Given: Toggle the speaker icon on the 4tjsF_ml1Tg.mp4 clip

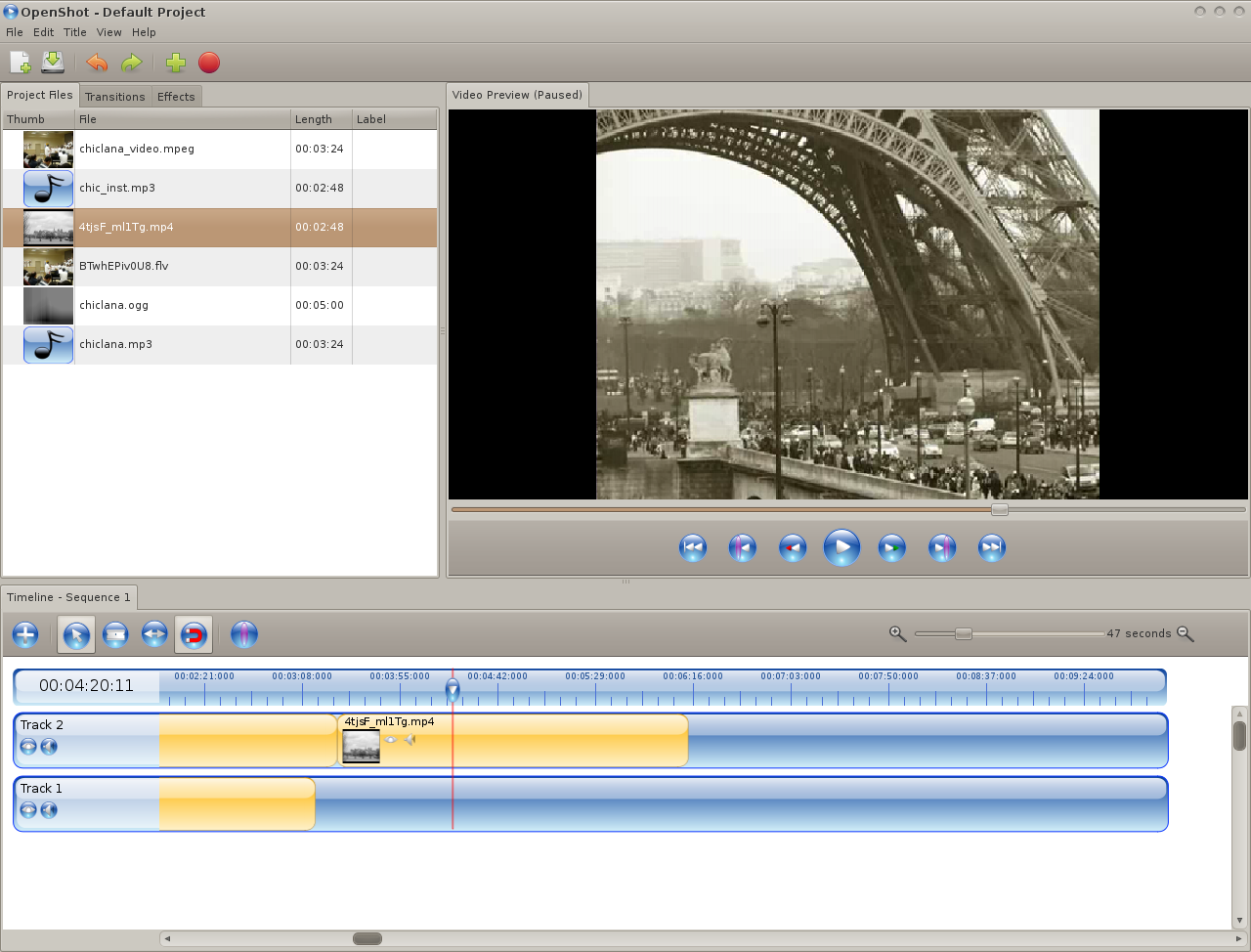Looking at the screenshot, I should 410,740.
